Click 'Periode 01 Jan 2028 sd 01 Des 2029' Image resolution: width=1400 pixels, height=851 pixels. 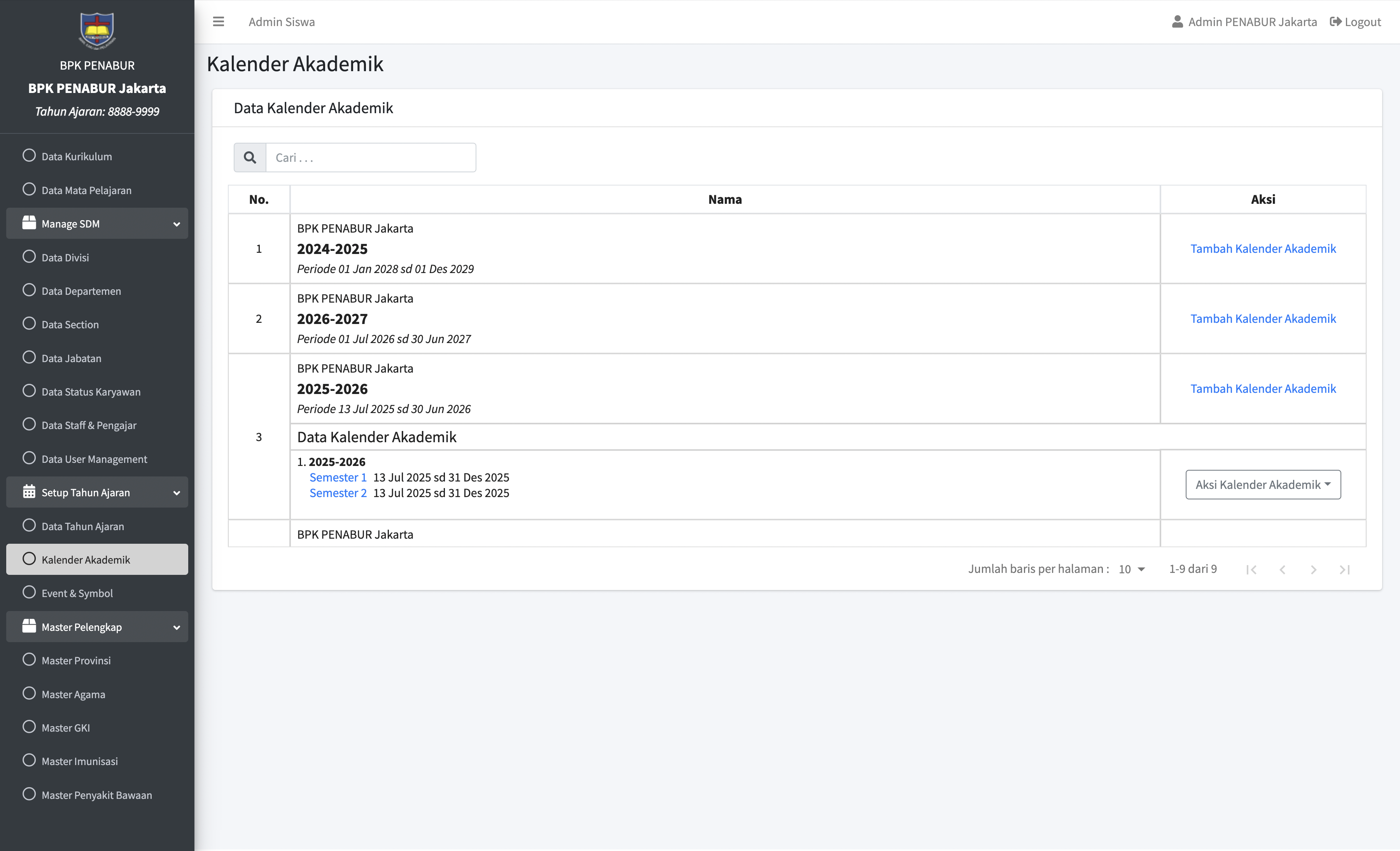click(385, 269)
